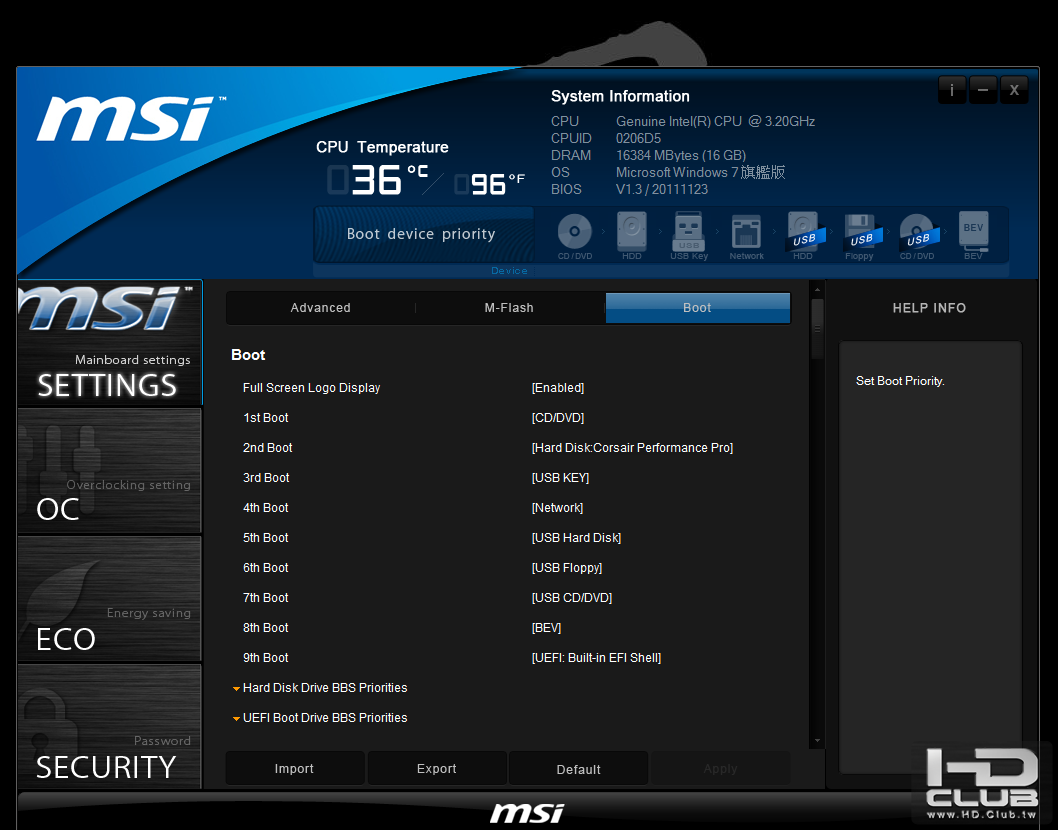Click the 5th Boot label
The image size is (1058, 830).
tap(265, 538)
